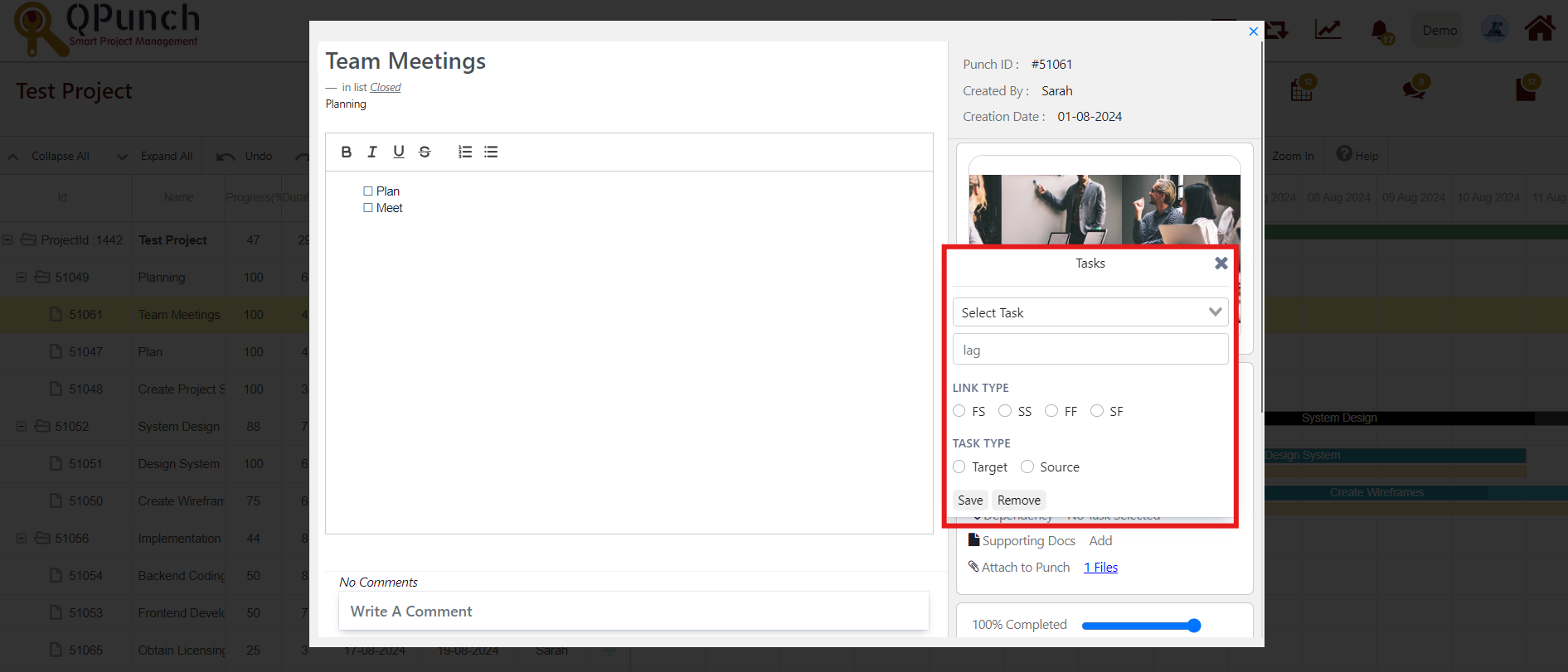Adjust the 100% Completed slider
Image resolution: width=1568 pixels, height=672 pixels.
coord(1141,626)
